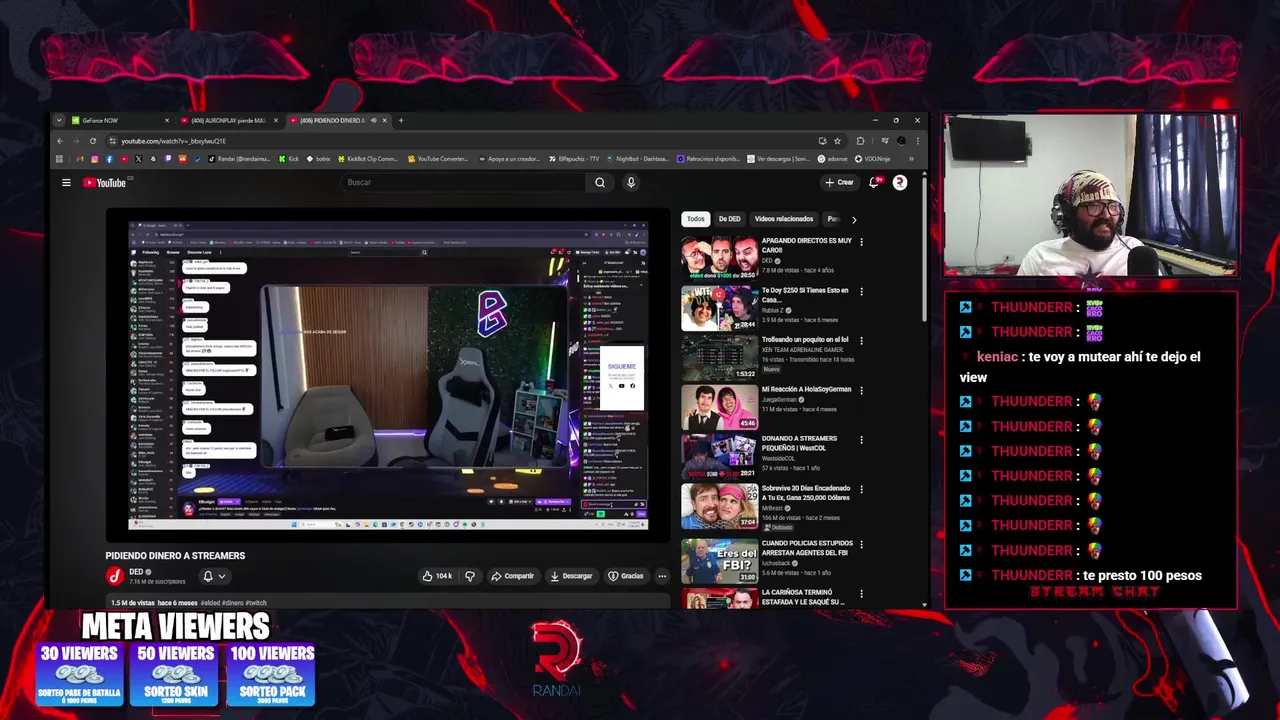Open new browser tab plus button
Image resolution: width=1280 pixels, height=720 pixels.
click(401, 120)
